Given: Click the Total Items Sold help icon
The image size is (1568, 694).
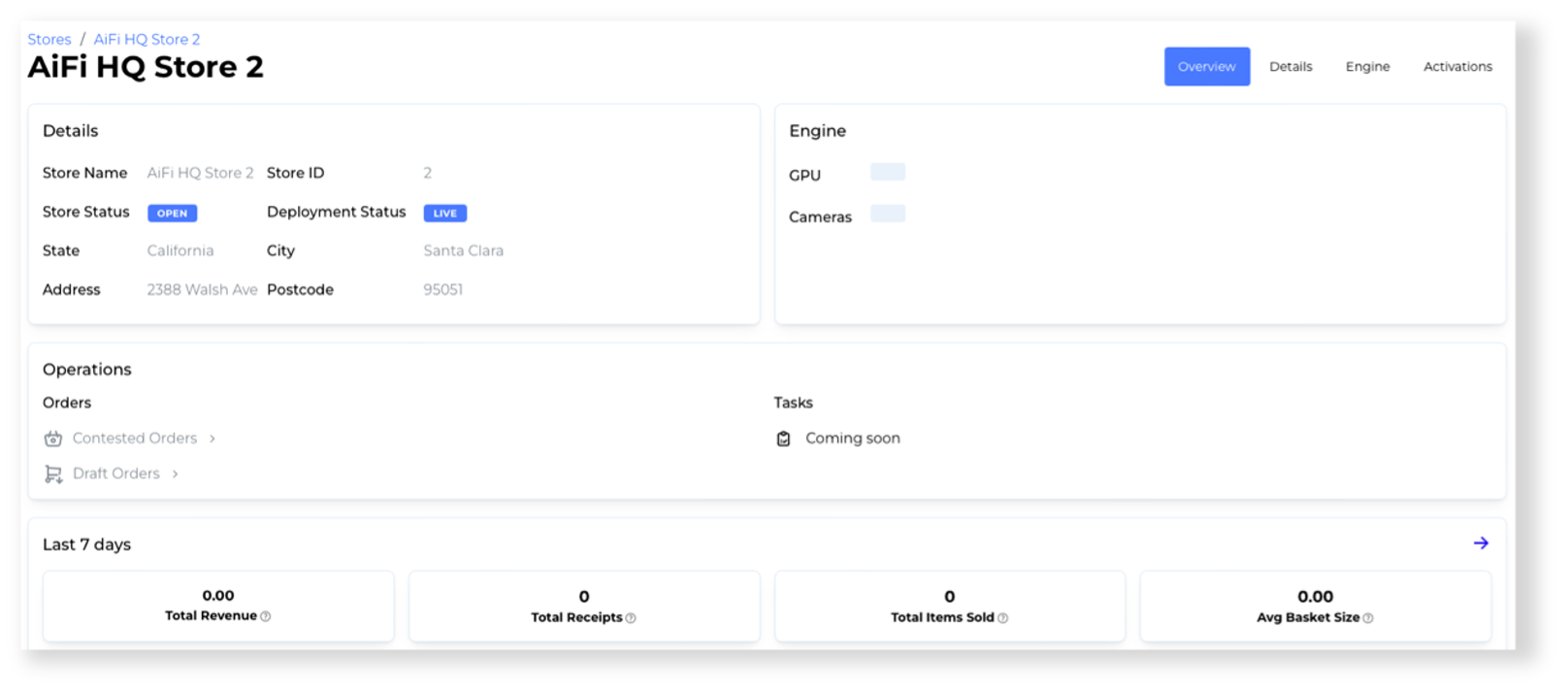Looking at the screenshot, I should 1004,617.
